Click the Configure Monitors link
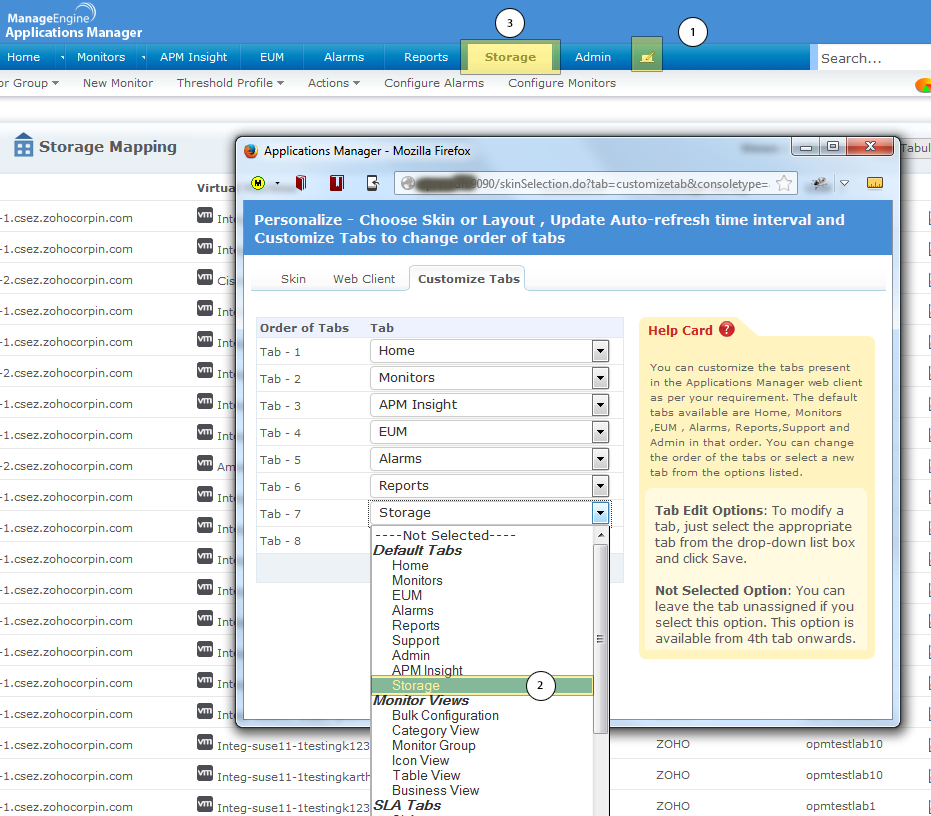Image resolution: width=931 pixels, height=816 pixels. tap(562, 83)
